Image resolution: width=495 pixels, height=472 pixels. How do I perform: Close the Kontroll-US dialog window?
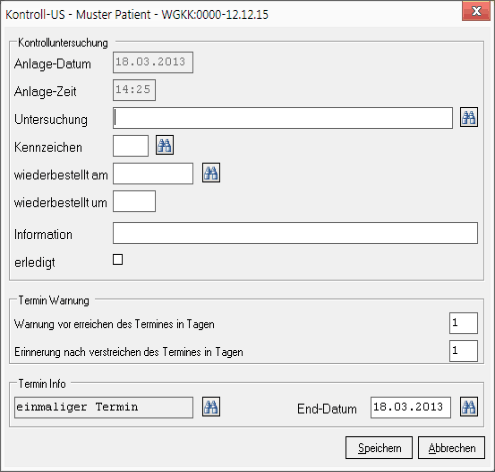click(476, 12)
